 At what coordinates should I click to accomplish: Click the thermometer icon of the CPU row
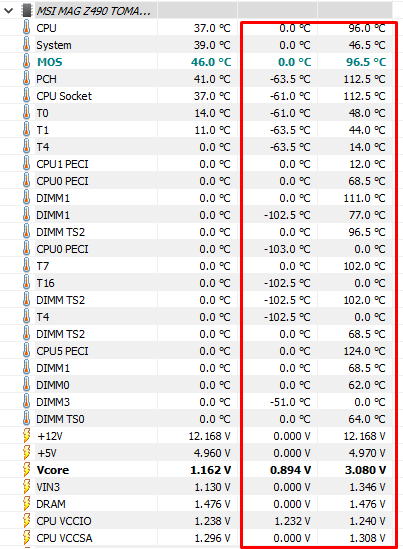pyautogui.click(x=27, y=28)
